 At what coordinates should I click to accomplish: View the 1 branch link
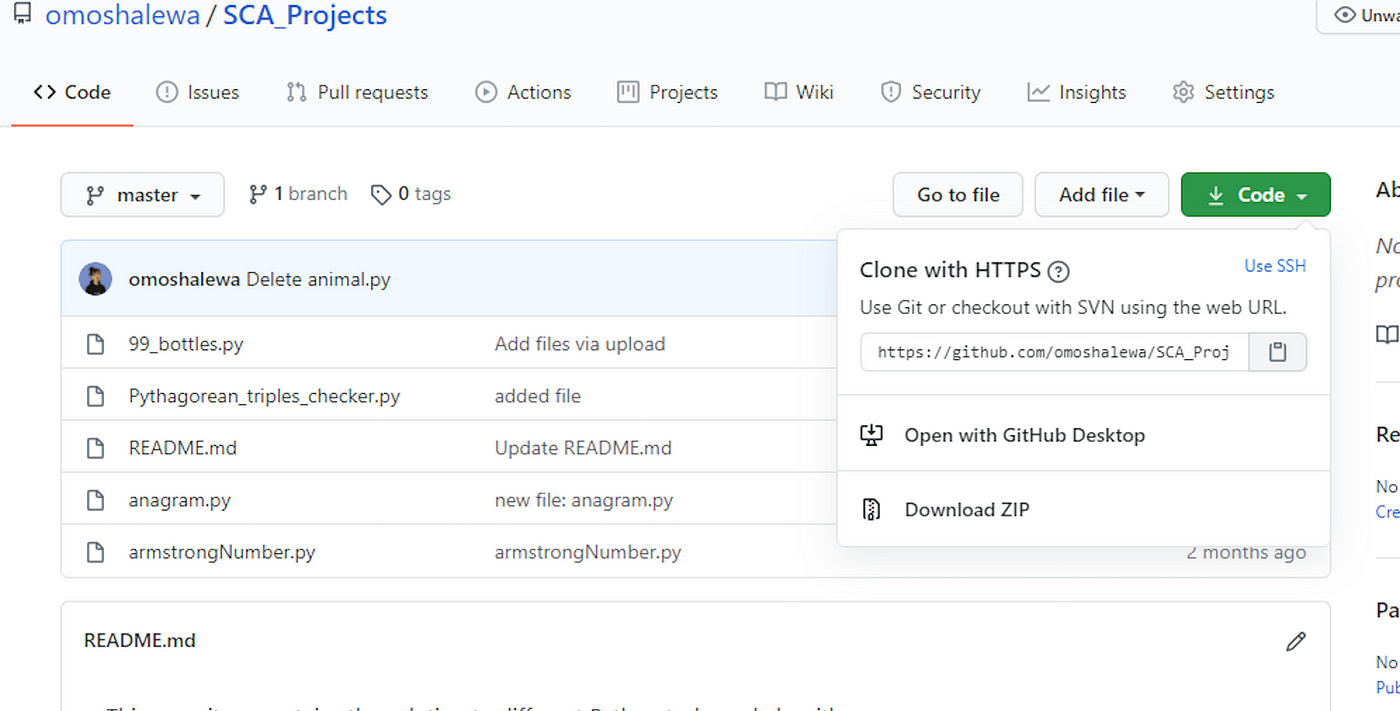click(x=298, y=194)
